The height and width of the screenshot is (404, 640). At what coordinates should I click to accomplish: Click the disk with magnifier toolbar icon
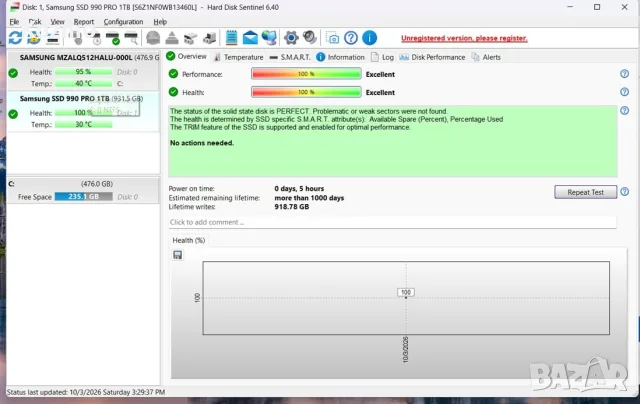131,38
